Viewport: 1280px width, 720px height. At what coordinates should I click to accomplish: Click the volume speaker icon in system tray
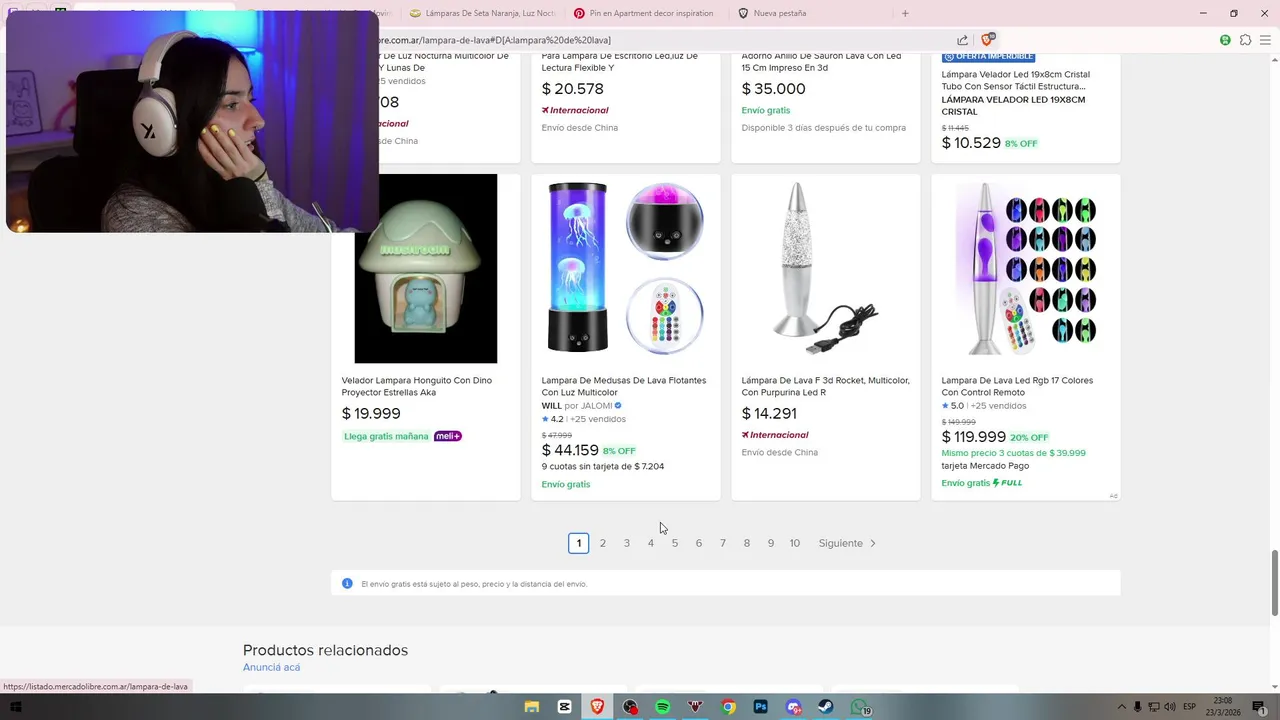coord(1171,707)
